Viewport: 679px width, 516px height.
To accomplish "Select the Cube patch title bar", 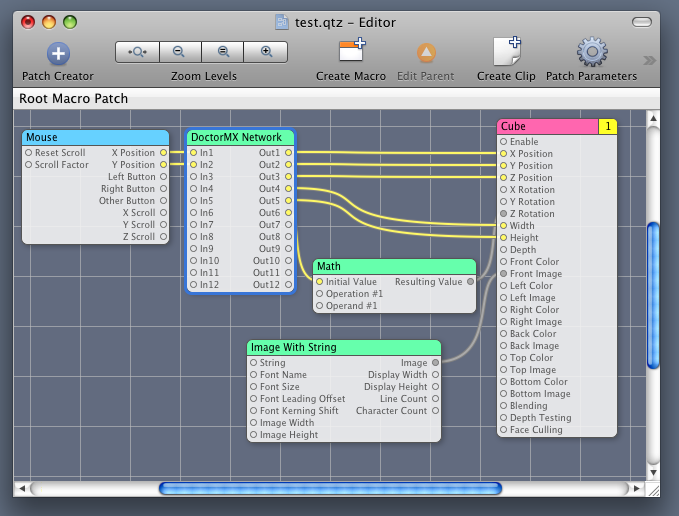I will (x=548, y=126).
